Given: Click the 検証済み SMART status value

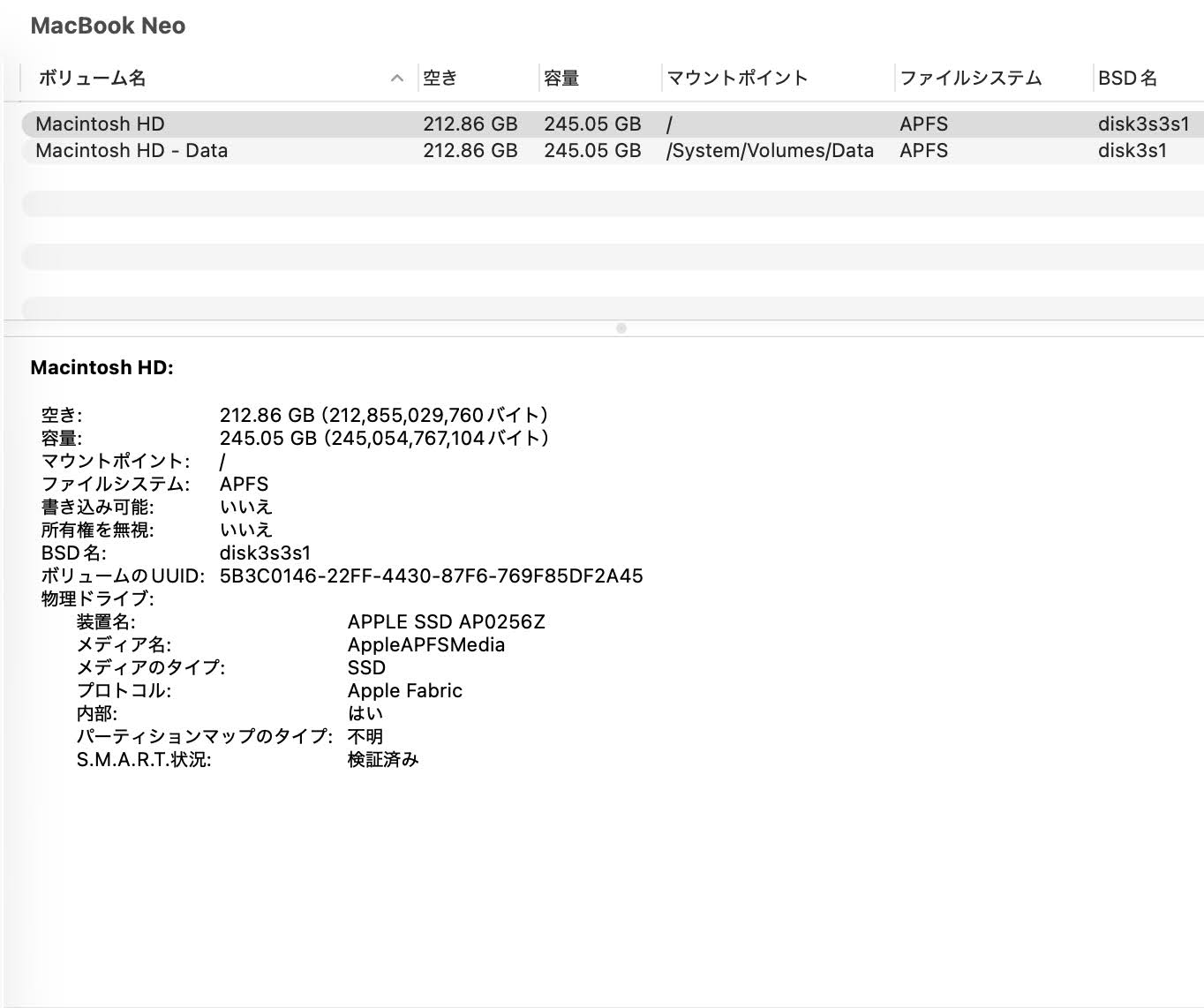Looking at the screenshot, I should pos(383,759).
